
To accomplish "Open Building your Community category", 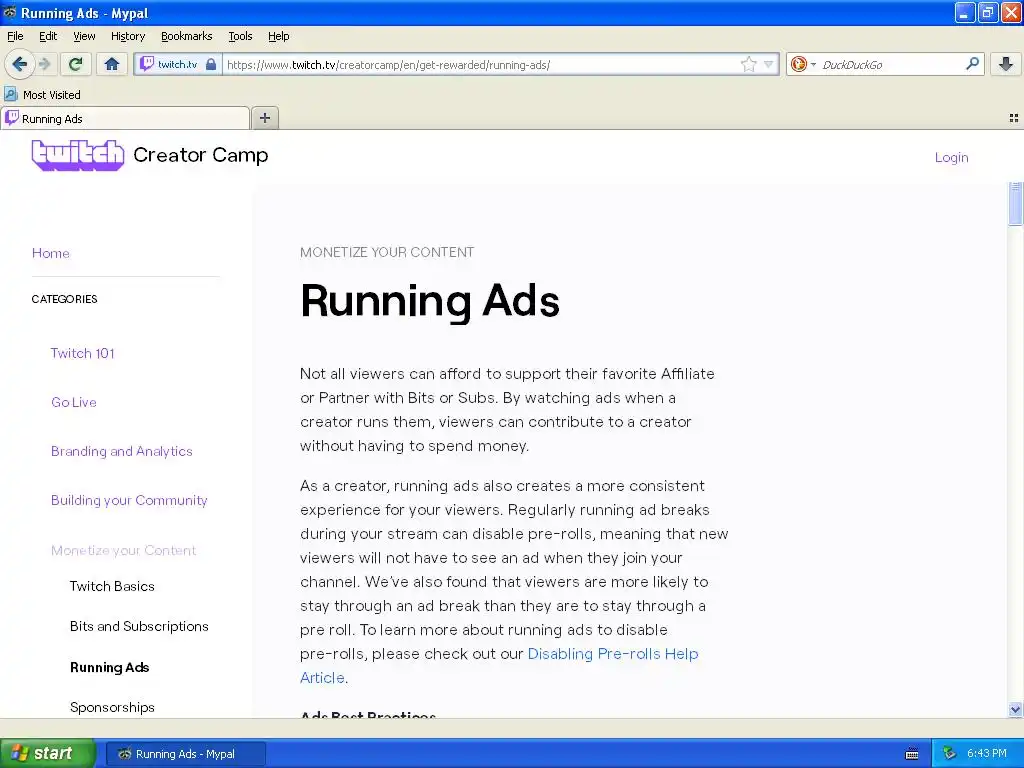I will (x=129, y=500).
